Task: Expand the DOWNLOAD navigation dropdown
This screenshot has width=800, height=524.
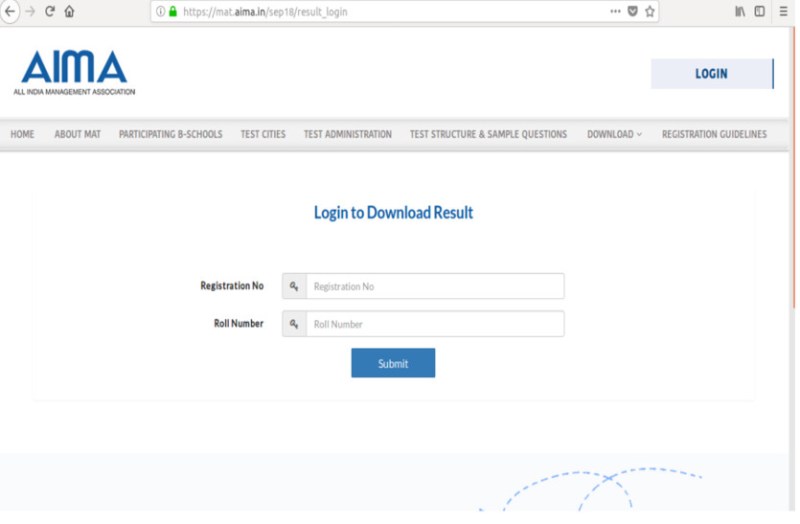Action: click(614, 134)
